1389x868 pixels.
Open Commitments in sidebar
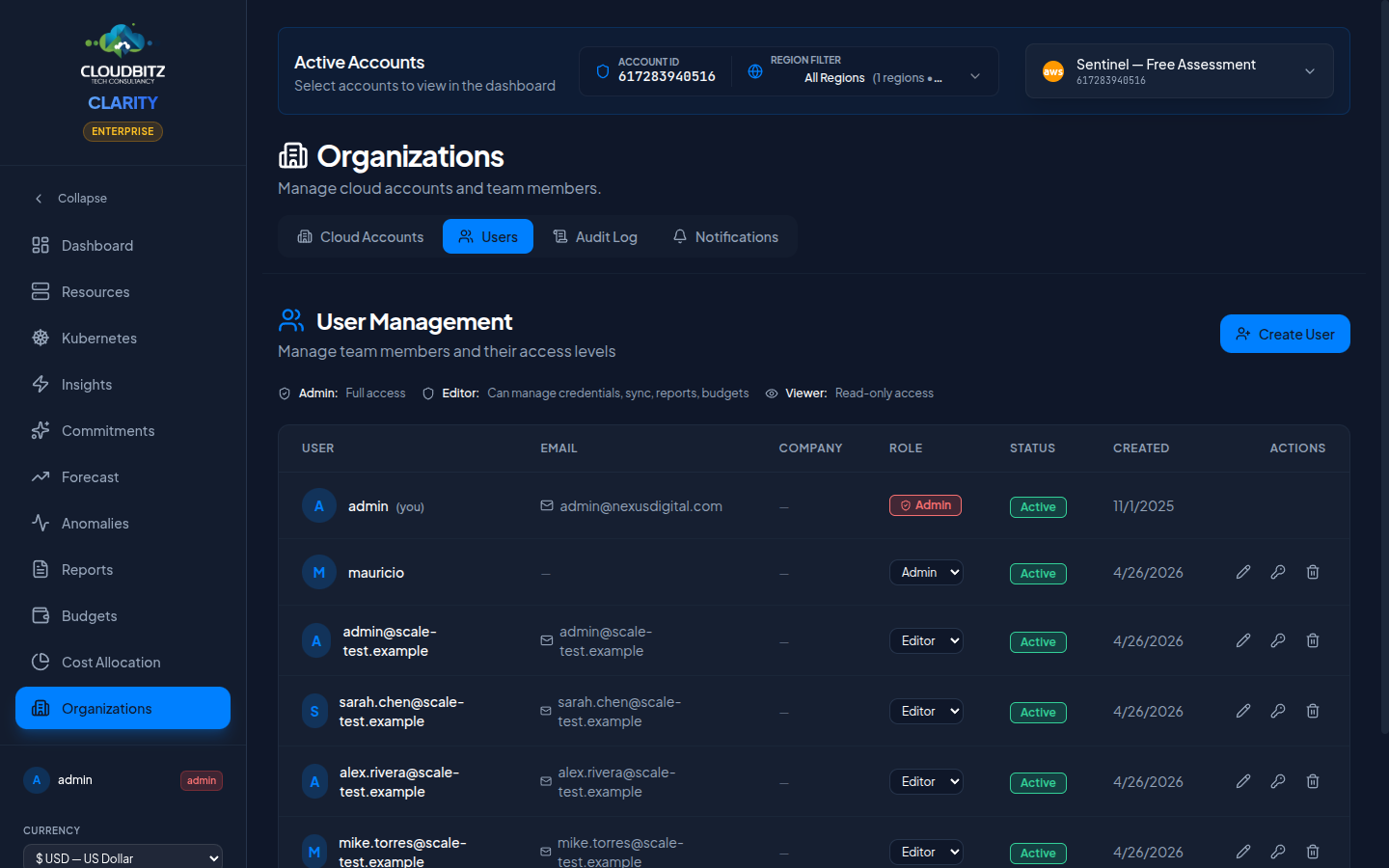pyautogui.click(x=123, y=431)
